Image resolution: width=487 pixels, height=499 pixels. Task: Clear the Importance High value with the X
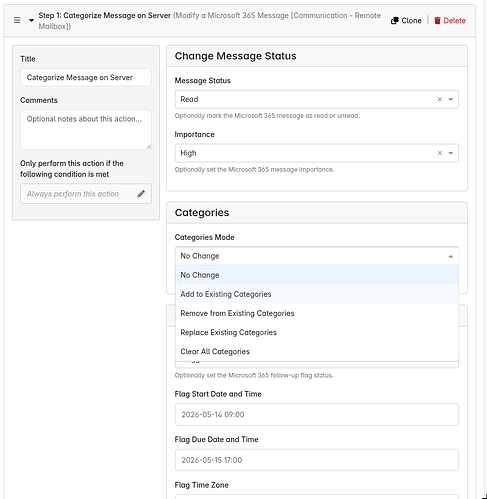pos(440,153)
